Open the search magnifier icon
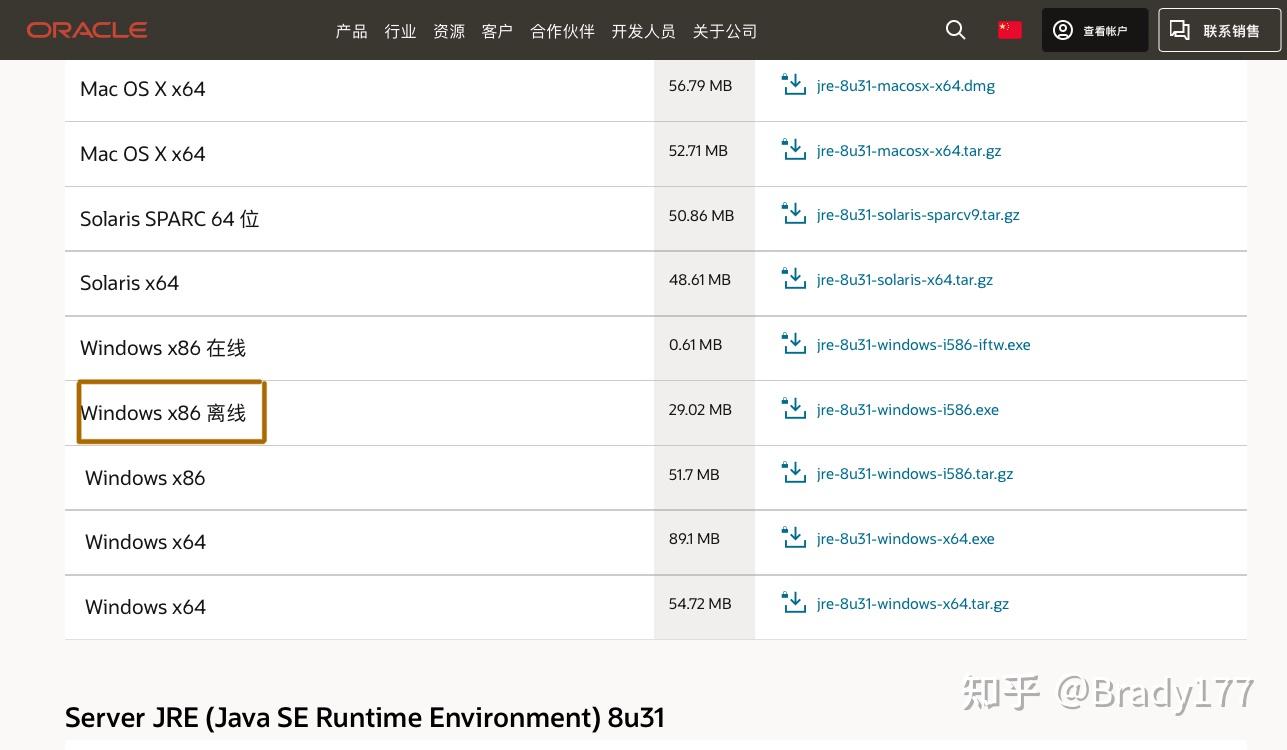The height and width of the screenshot is (750, 1287). [955, 30]
